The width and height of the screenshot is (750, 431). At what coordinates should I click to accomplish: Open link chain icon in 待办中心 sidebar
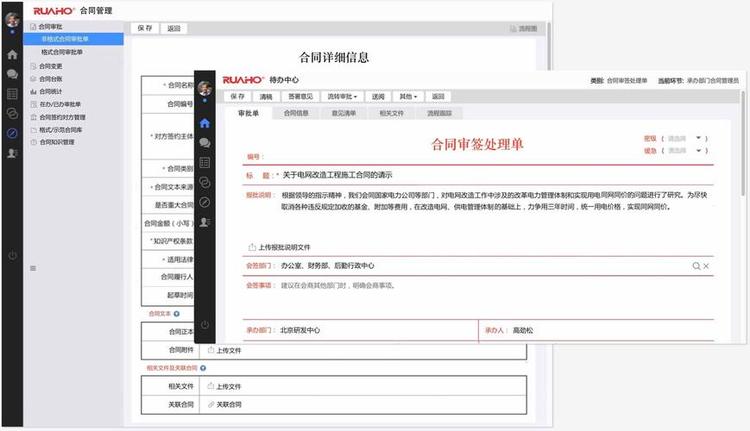(205, 182)
